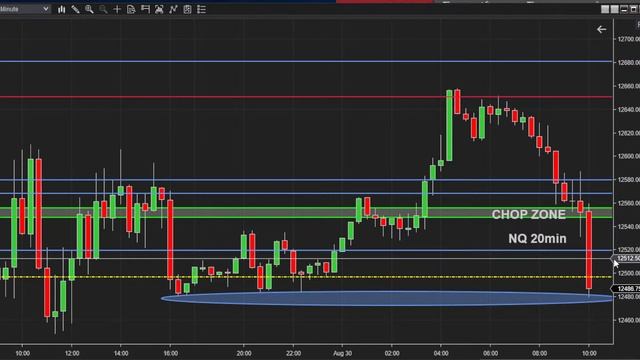Viewport: 640px width, 360px height.
Task: Open the drawing tools pencil icon
Action: coord(75,9)
